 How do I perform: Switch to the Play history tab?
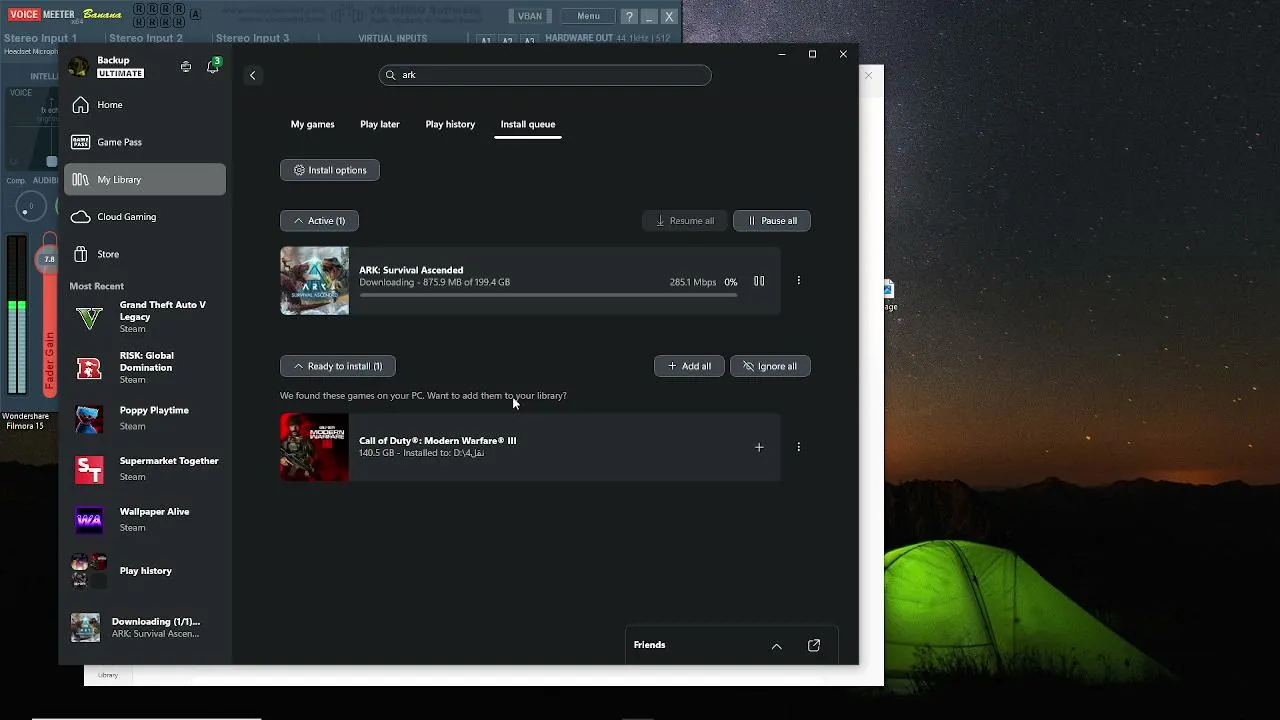tap(450, 124)
